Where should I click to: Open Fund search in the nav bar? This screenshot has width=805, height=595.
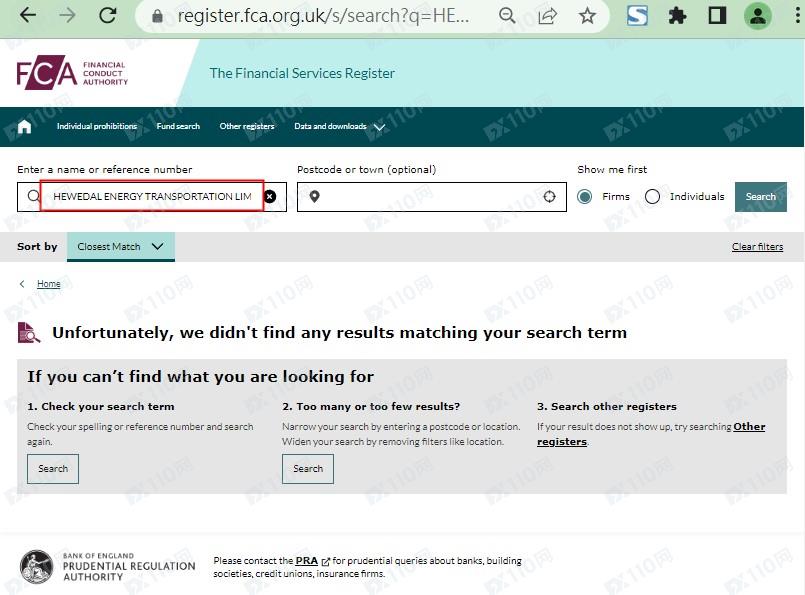tap(178, 126)
